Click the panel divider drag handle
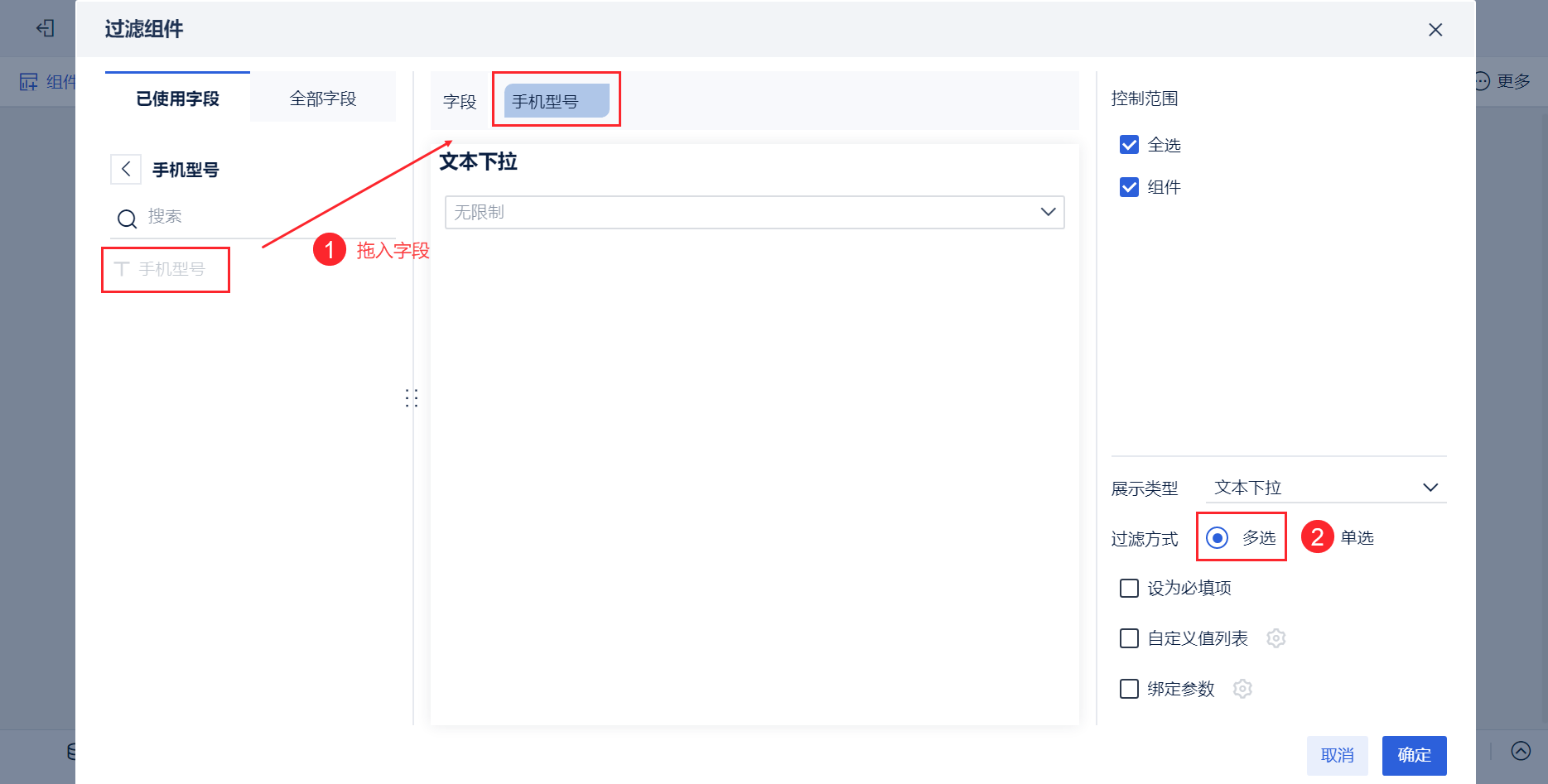This screenshot has width=1548, height=784. point(412,398)
